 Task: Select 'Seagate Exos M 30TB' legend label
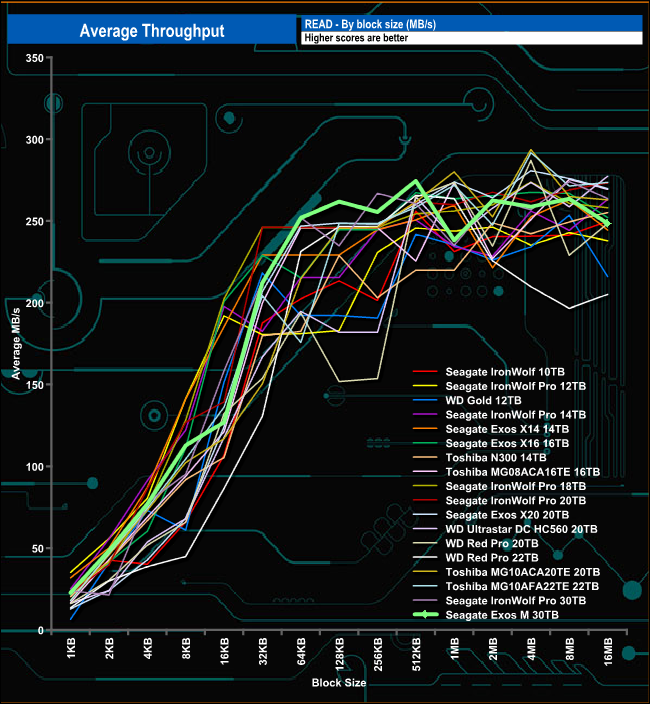(502, 615)
